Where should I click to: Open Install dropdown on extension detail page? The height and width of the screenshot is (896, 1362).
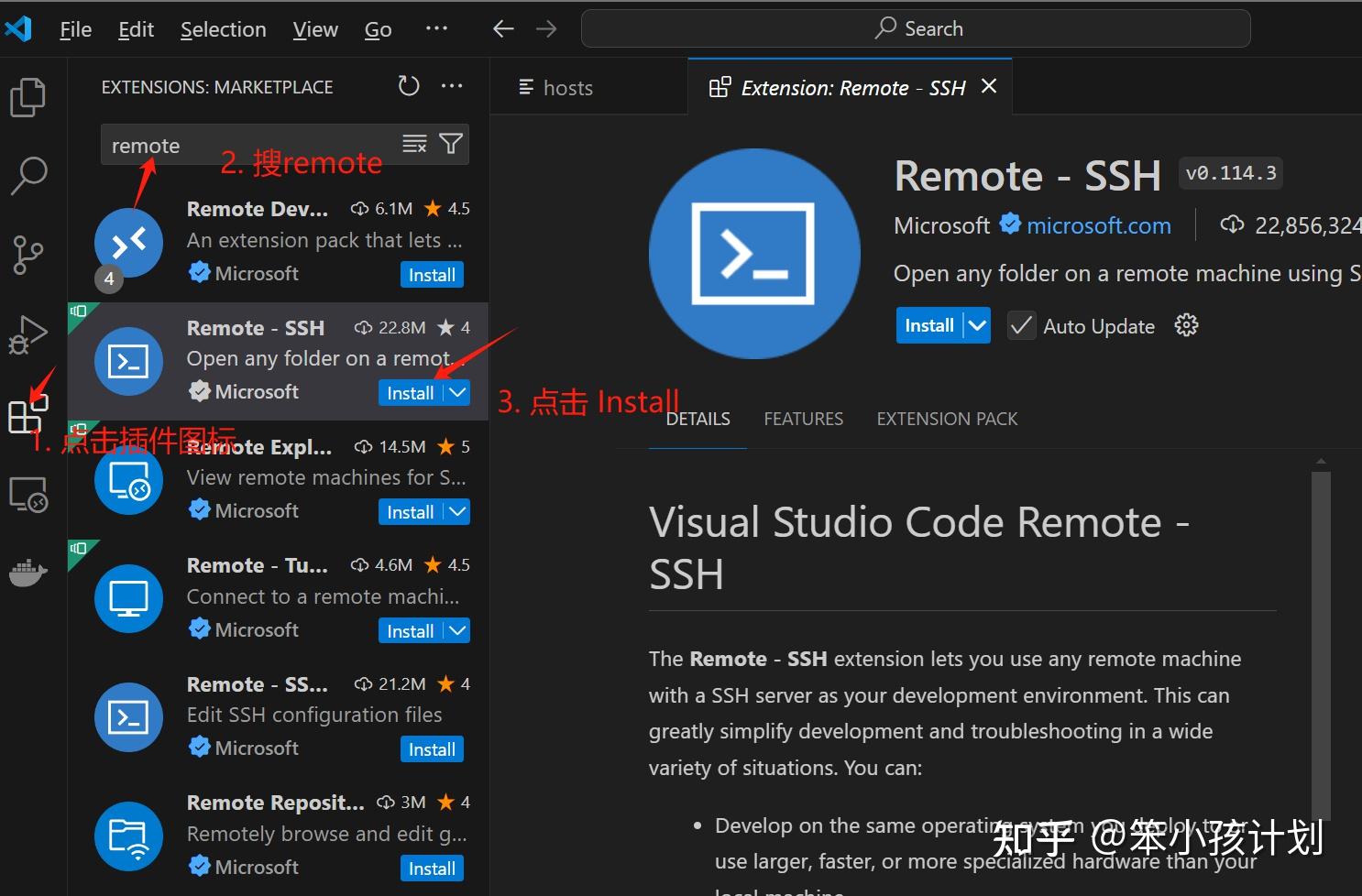pos(977,324)
